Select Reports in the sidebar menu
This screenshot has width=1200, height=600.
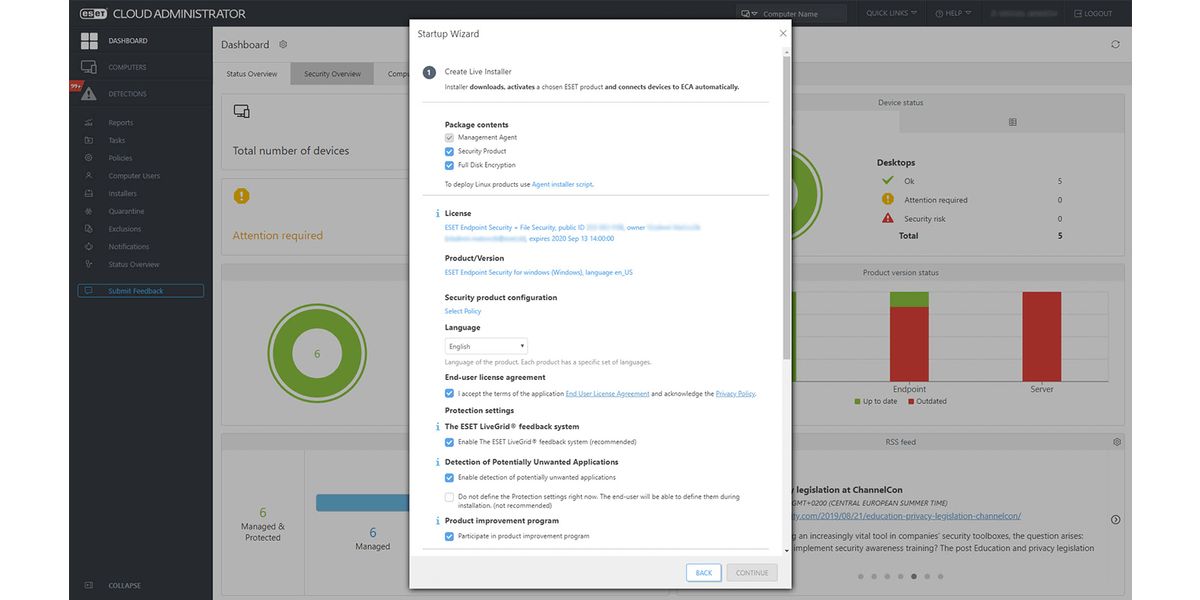click(121, 123)
